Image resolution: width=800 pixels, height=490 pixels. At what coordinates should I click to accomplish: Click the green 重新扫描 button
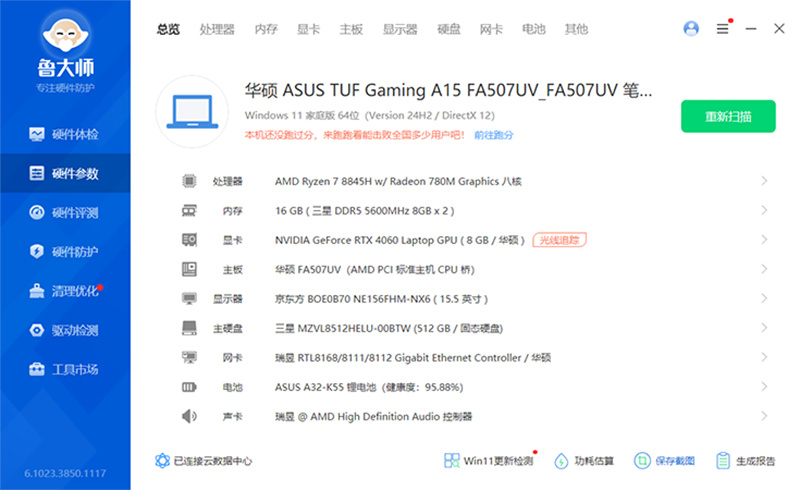pos(728,117)
